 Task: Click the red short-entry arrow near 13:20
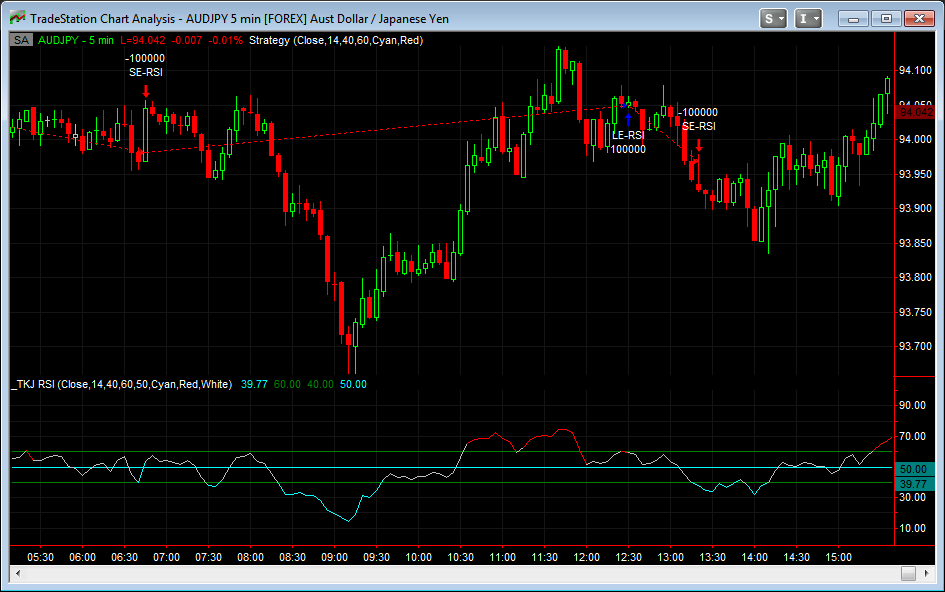pyautogui.click(x=699, y=145)
